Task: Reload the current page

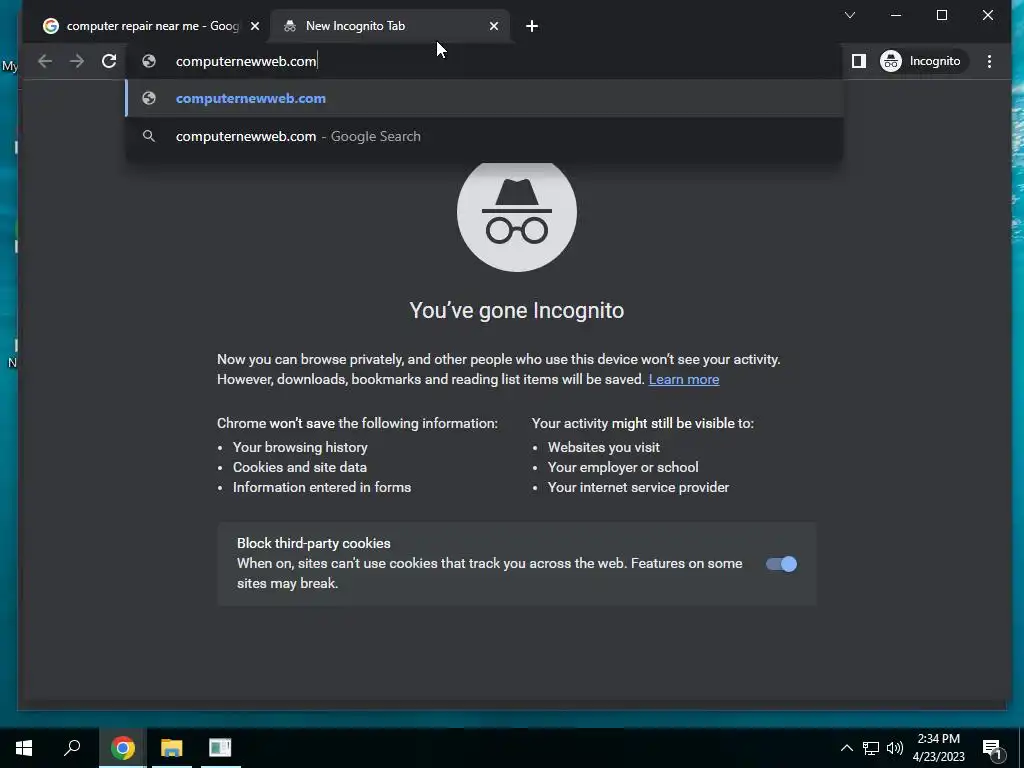Action: [109, 61]
